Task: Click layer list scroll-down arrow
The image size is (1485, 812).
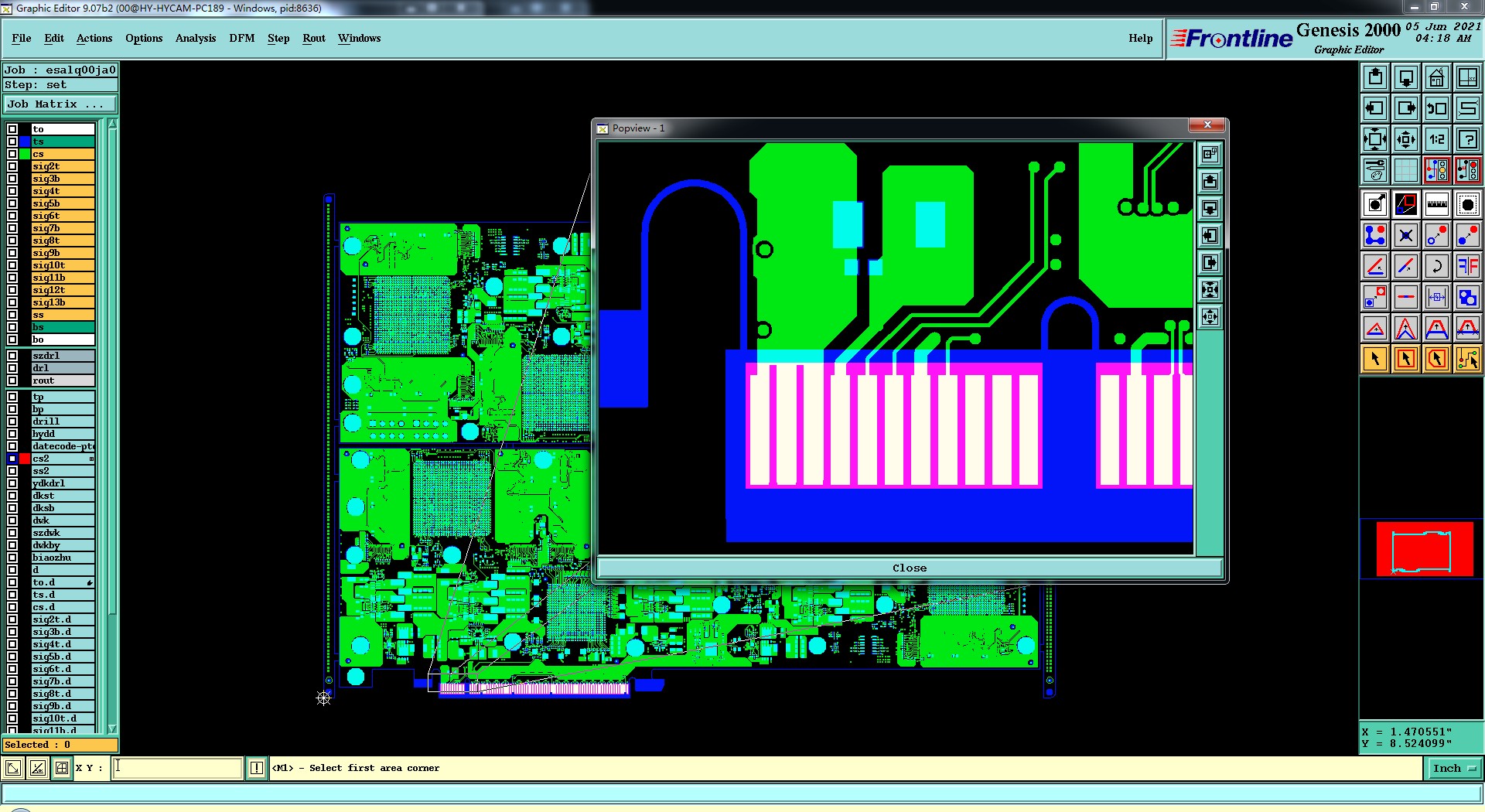Action: (x=112, y=728)
